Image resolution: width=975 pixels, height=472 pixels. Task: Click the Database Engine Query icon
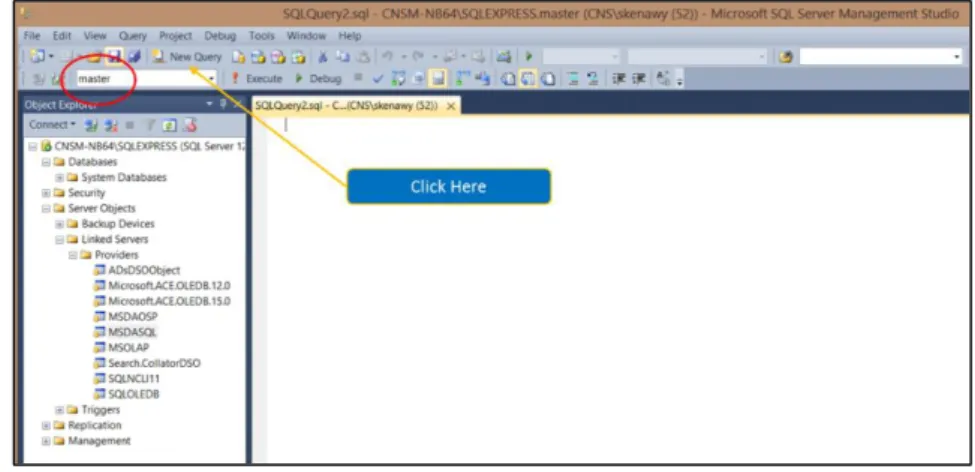point(239,57)
